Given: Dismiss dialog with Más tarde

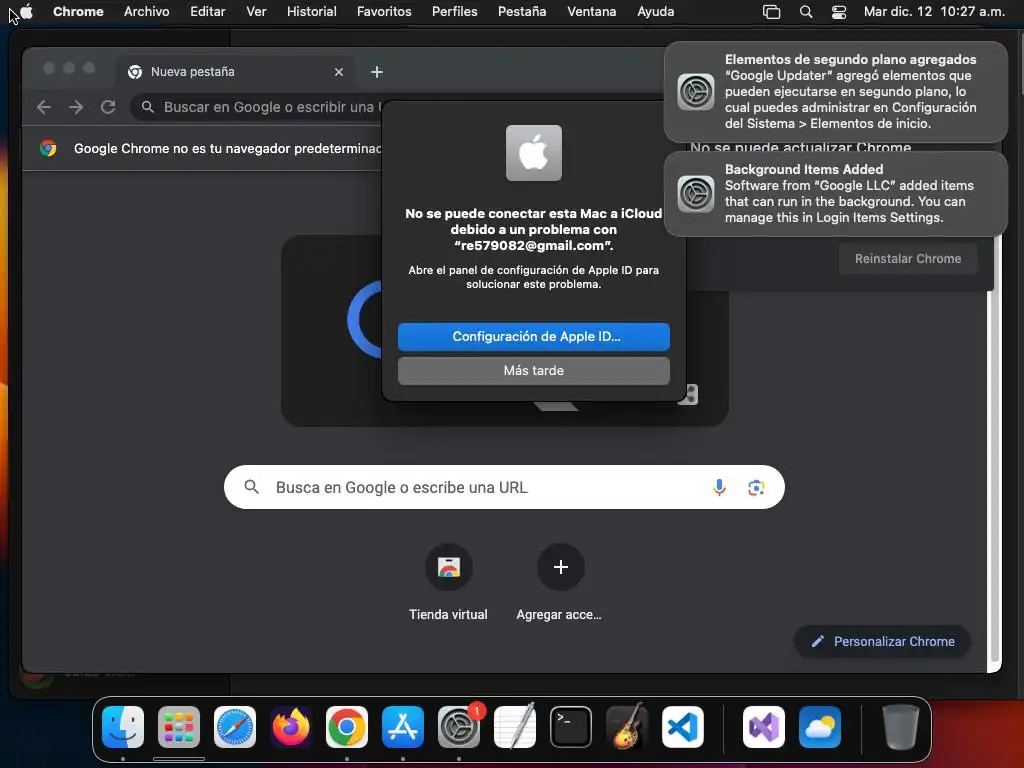Looking at the screenshot, I should pos(534,370).
